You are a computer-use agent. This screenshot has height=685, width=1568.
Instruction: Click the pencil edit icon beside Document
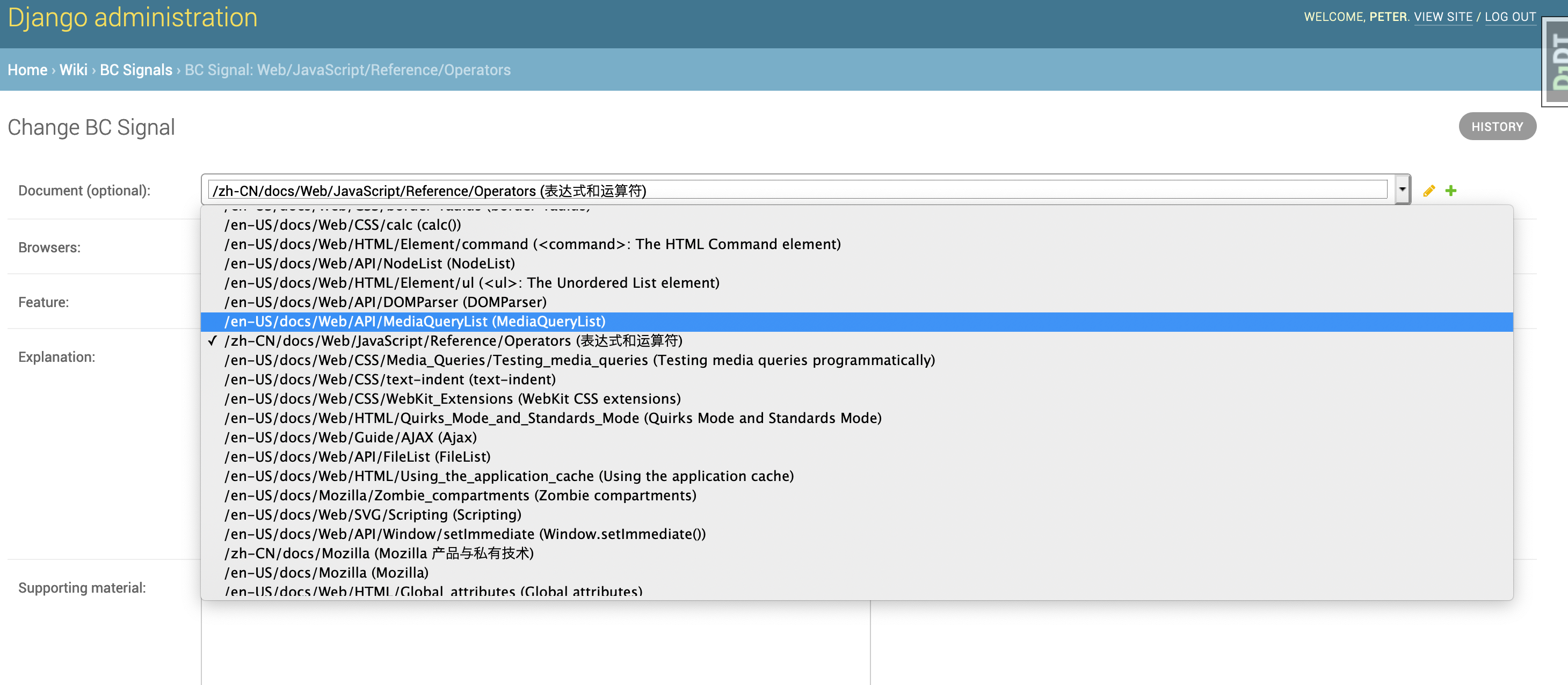(x=1428, y=191)
